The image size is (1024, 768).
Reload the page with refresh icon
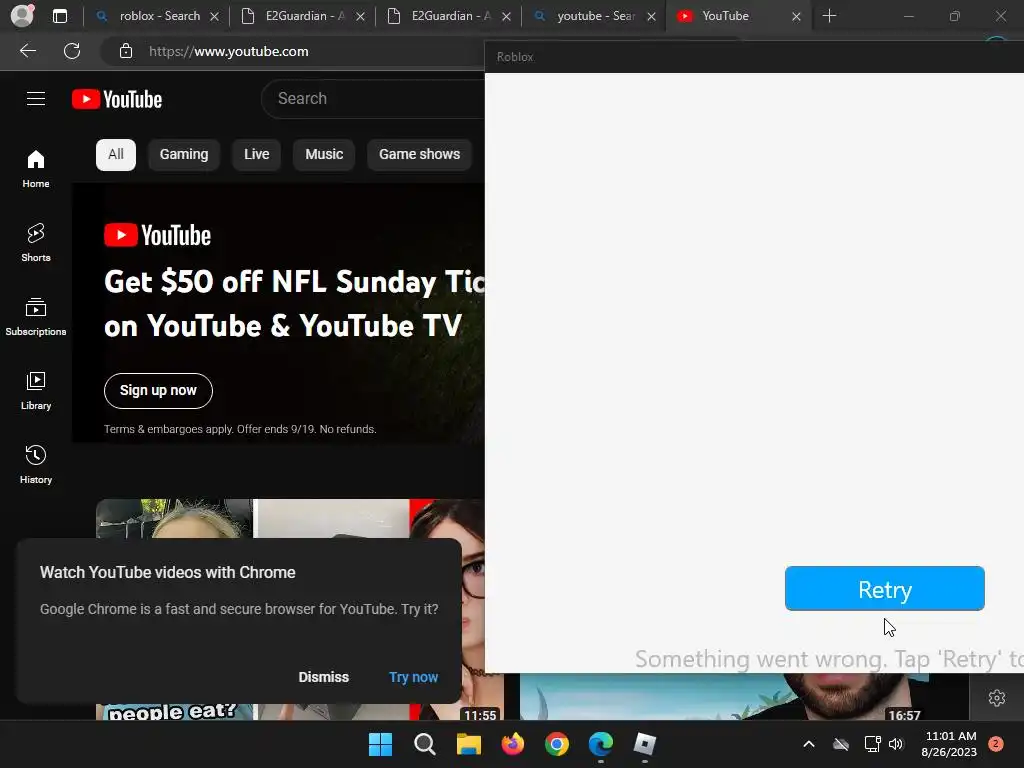coord(72,51)
